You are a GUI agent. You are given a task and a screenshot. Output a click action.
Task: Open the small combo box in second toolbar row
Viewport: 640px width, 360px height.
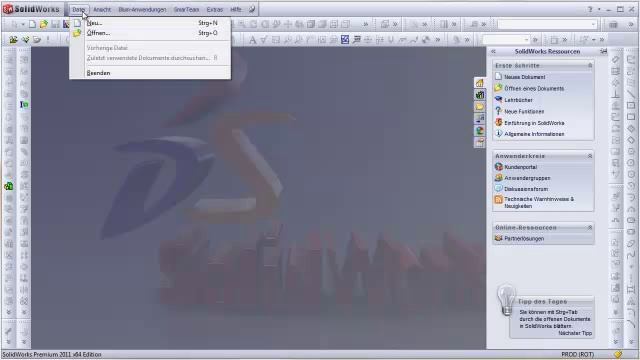(506, 40)
